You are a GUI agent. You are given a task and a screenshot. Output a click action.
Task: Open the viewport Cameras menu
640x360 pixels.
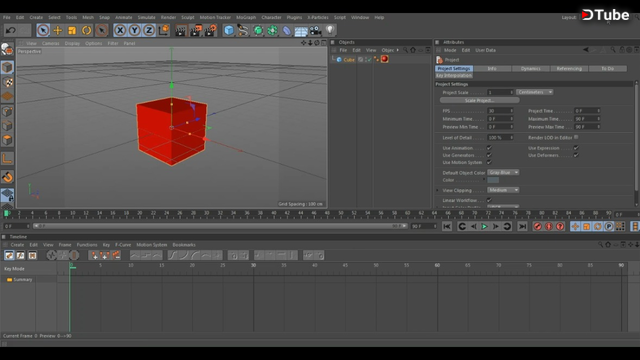click(51, 43)
